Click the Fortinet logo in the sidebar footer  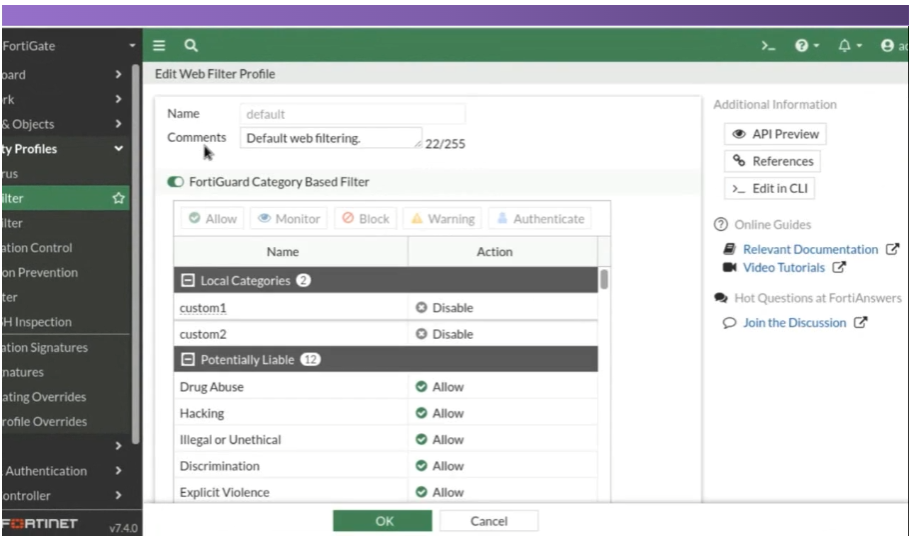39,524
